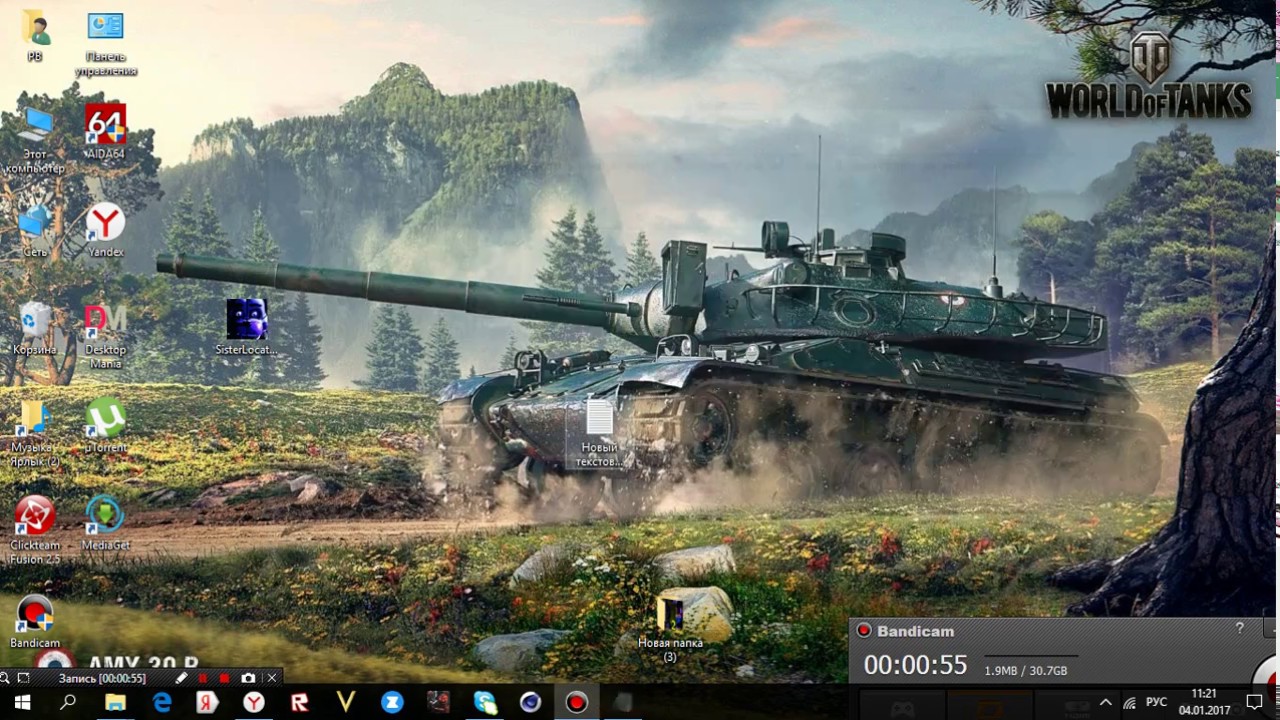Click the yellow V taskbar icon
This screenshot has height=720, width=1280.
346,703
